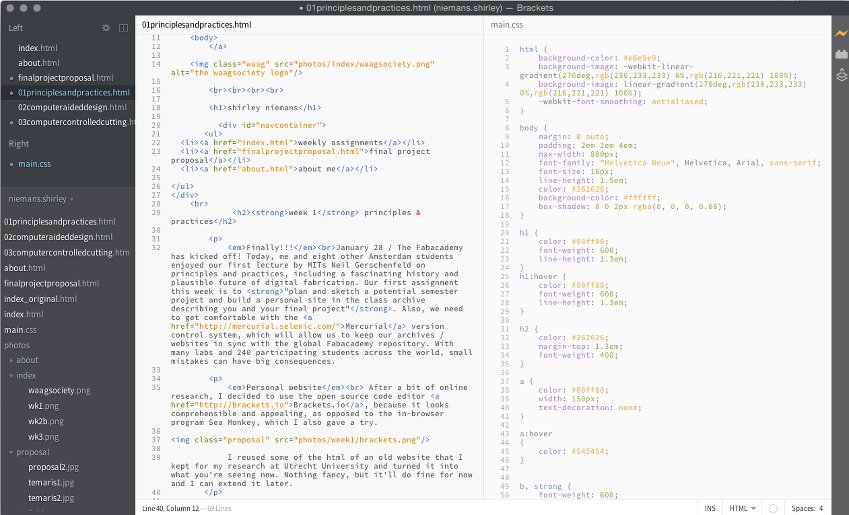Click the h1 "shirley niemans" code line
The image size is (849, 515).
(x=265, y=107)
